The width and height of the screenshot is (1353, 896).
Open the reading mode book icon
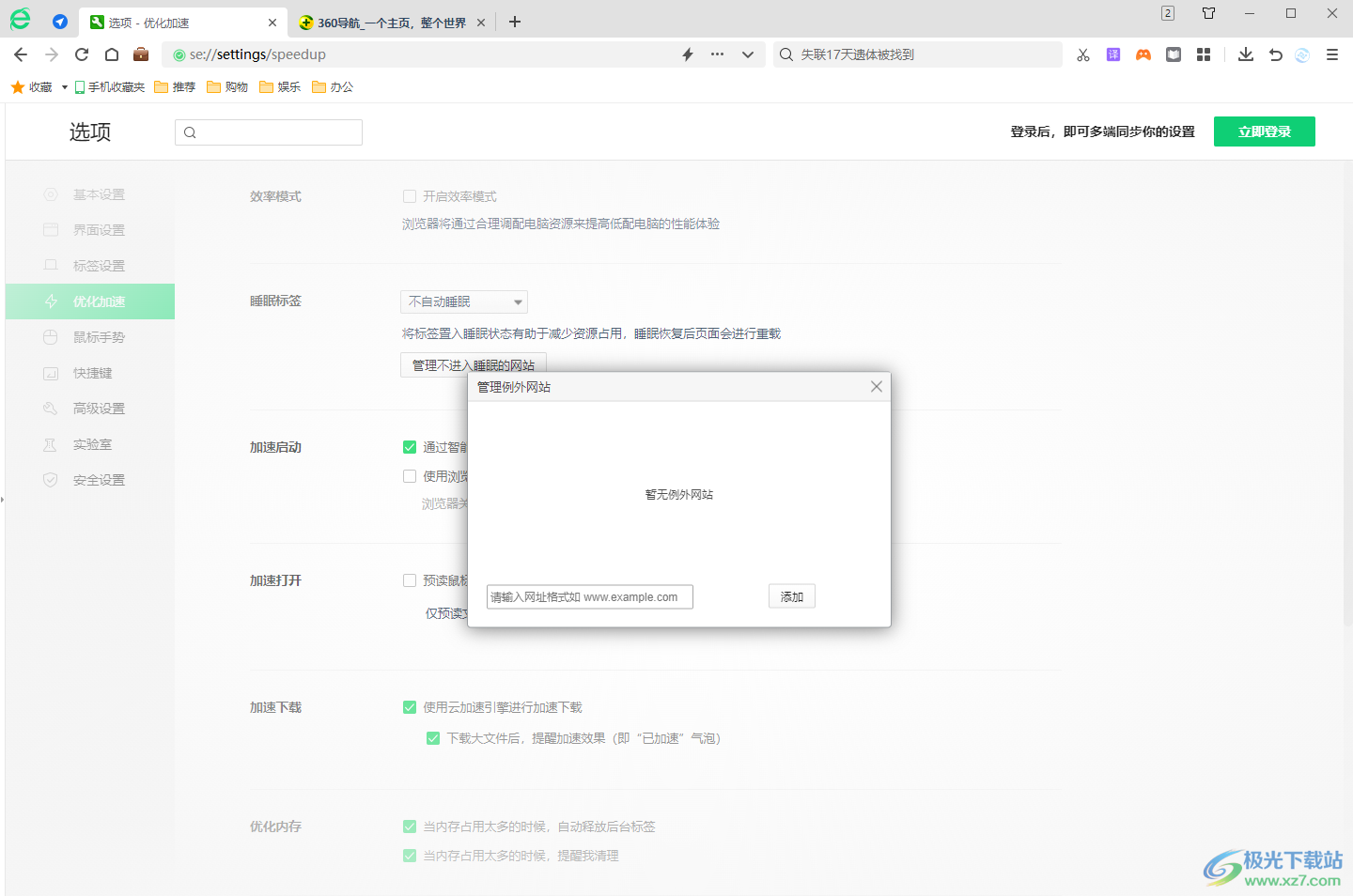[x=1174, y=54]
